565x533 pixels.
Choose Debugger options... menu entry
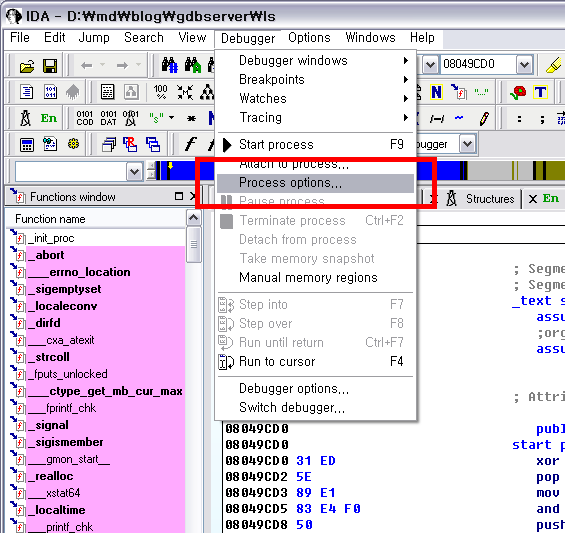(315, 389)
